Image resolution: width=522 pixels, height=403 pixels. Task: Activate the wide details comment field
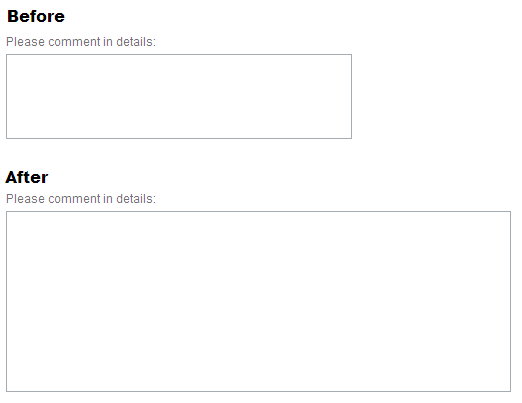pos(258,301)
